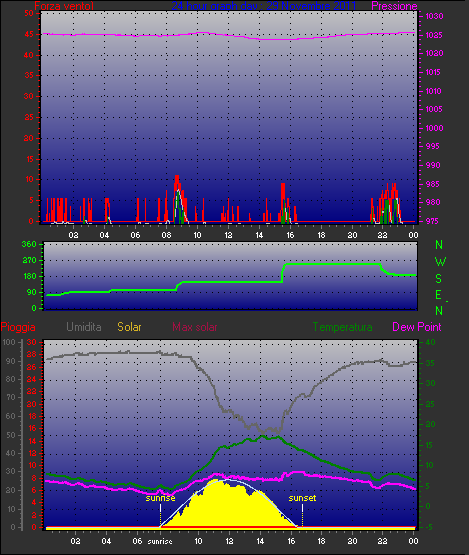Click the sunrise marker label
The image size is (469, 555).
pos(160,498)
